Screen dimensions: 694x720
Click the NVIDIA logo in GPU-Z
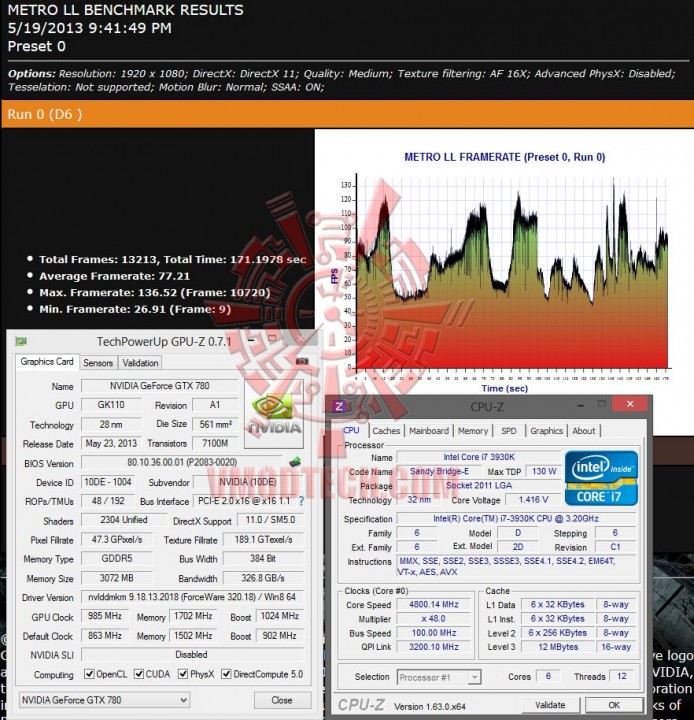274,414
